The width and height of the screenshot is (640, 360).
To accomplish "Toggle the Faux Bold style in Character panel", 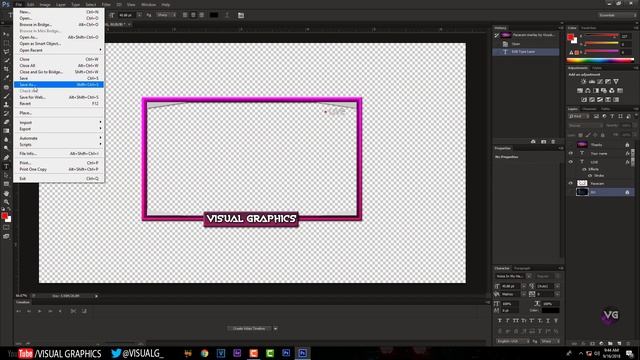I will pyautogui.click(x=500, y=321).
